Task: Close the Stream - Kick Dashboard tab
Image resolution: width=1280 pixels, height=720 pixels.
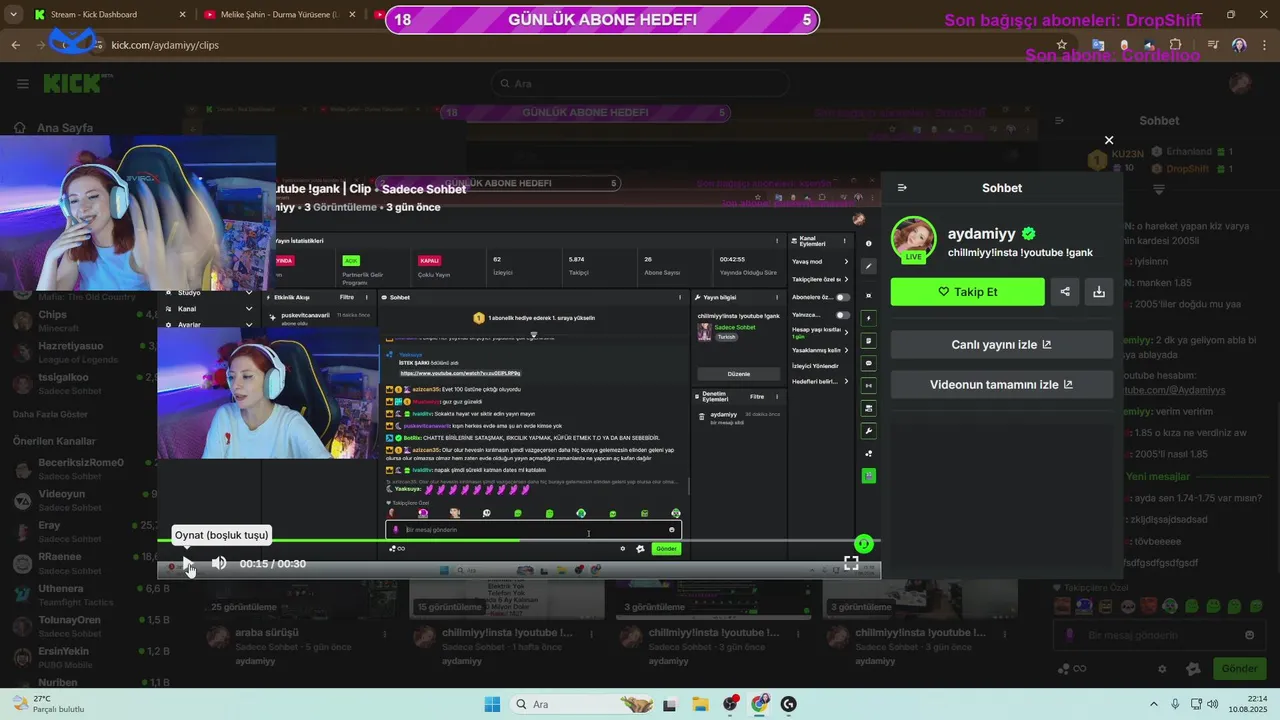Action: click(182, 15)
